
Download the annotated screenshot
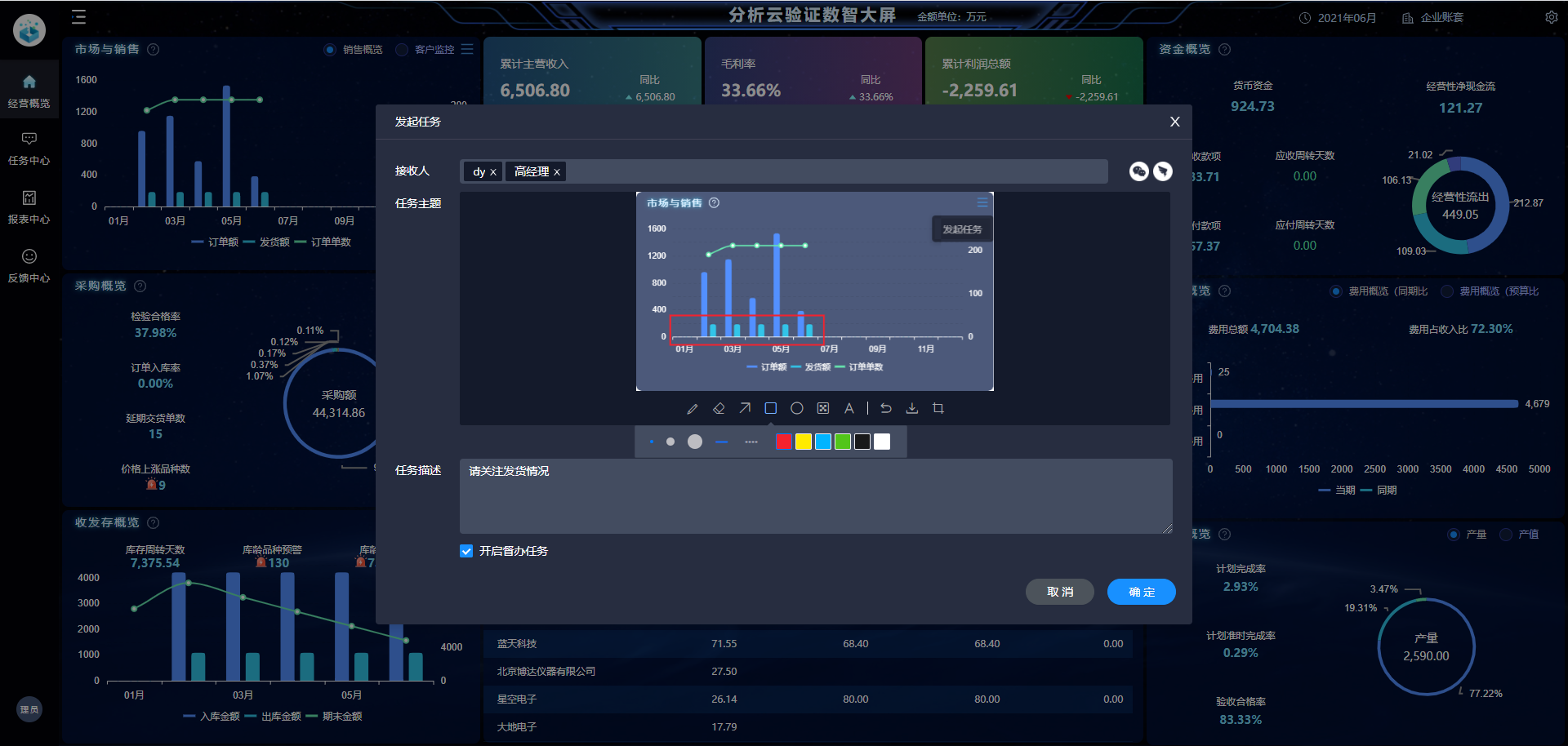click(x=912, y=408)
